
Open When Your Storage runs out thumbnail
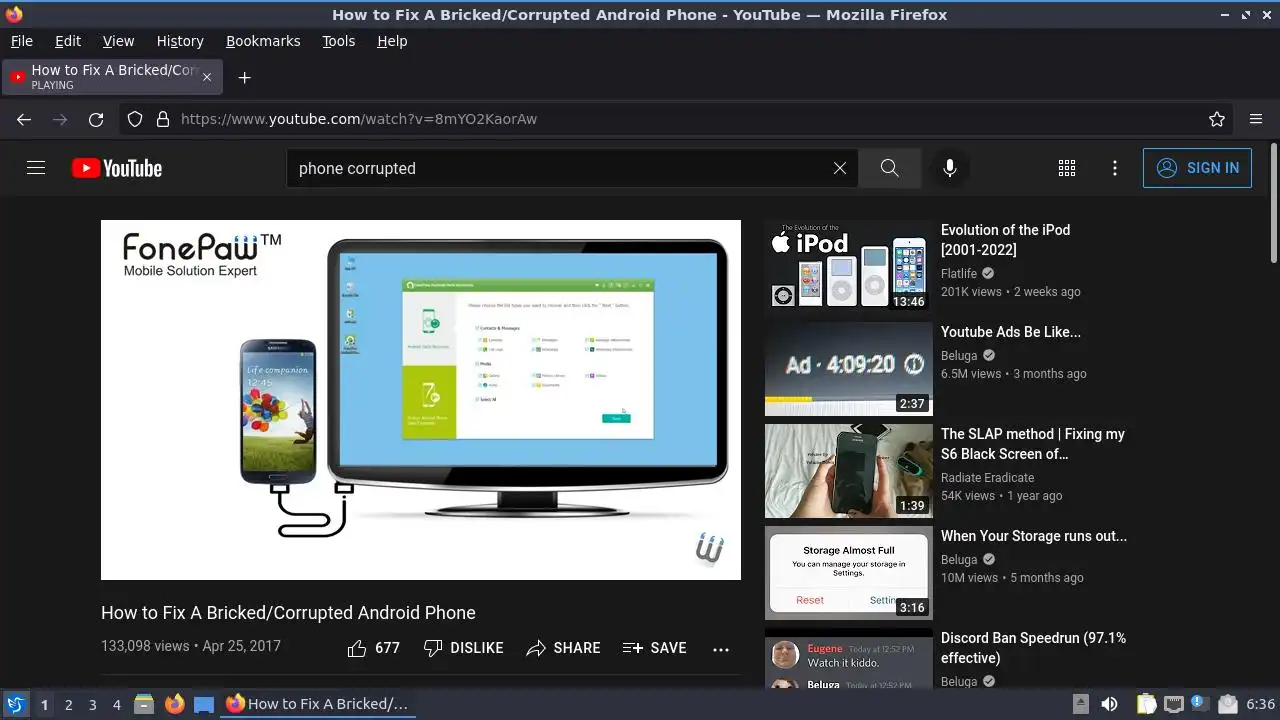848,573
